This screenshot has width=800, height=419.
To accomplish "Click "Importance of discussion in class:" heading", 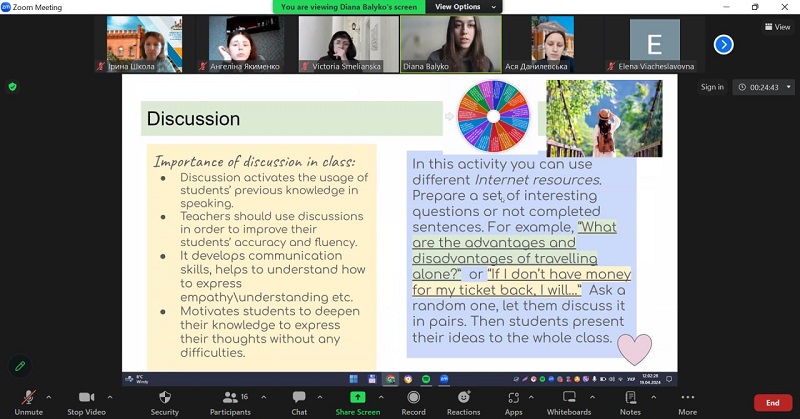I will tap(255, 162).
